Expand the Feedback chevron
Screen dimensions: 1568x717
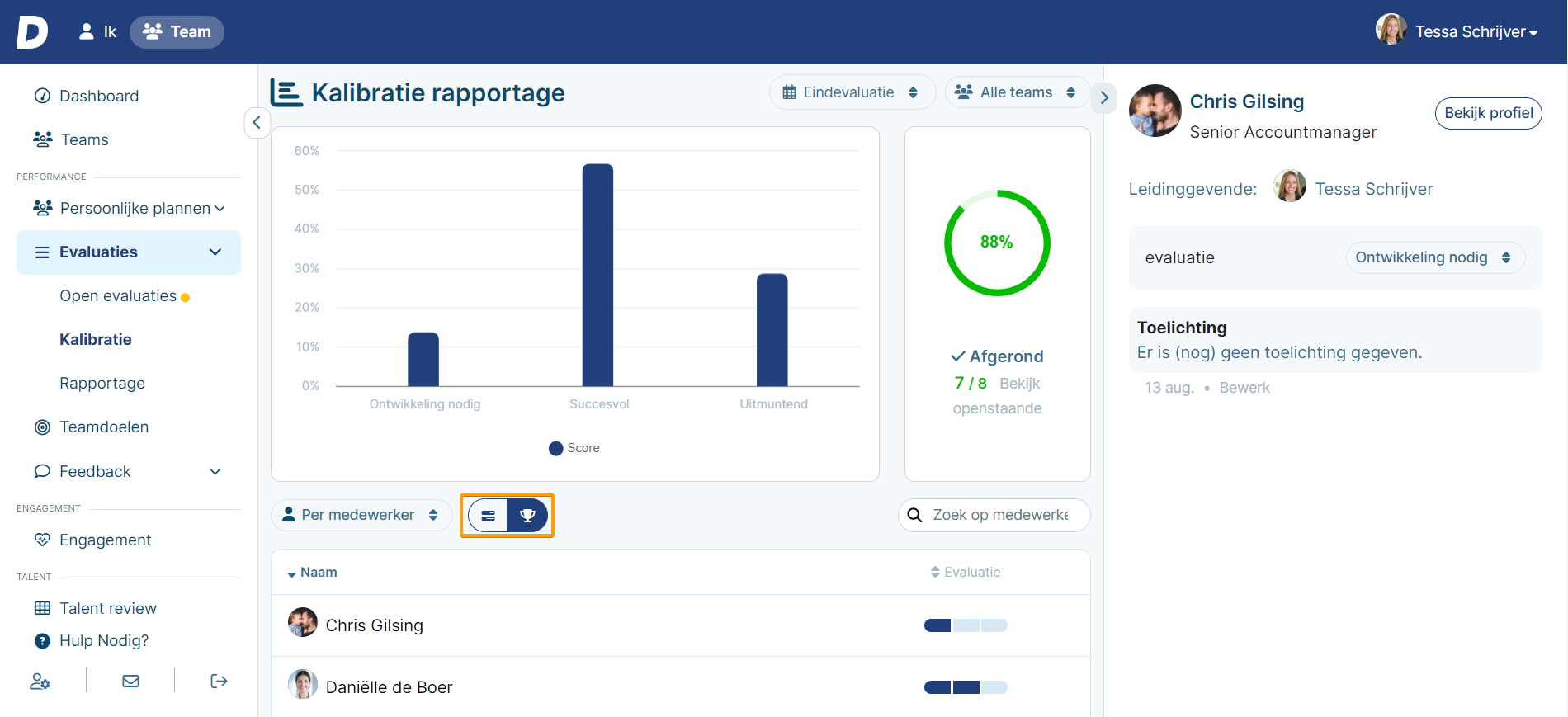pyautogui.click(x=215, y=471)
